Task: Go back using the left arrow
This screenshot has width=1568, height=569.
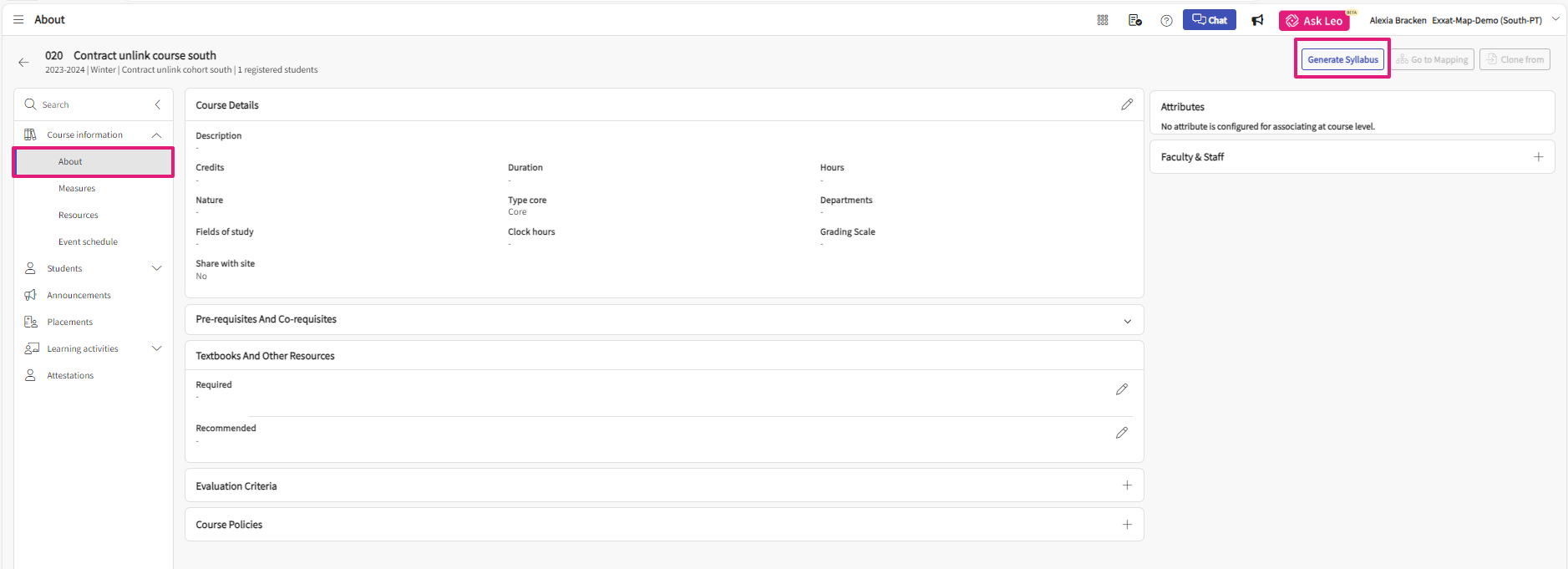Action: 23,62
